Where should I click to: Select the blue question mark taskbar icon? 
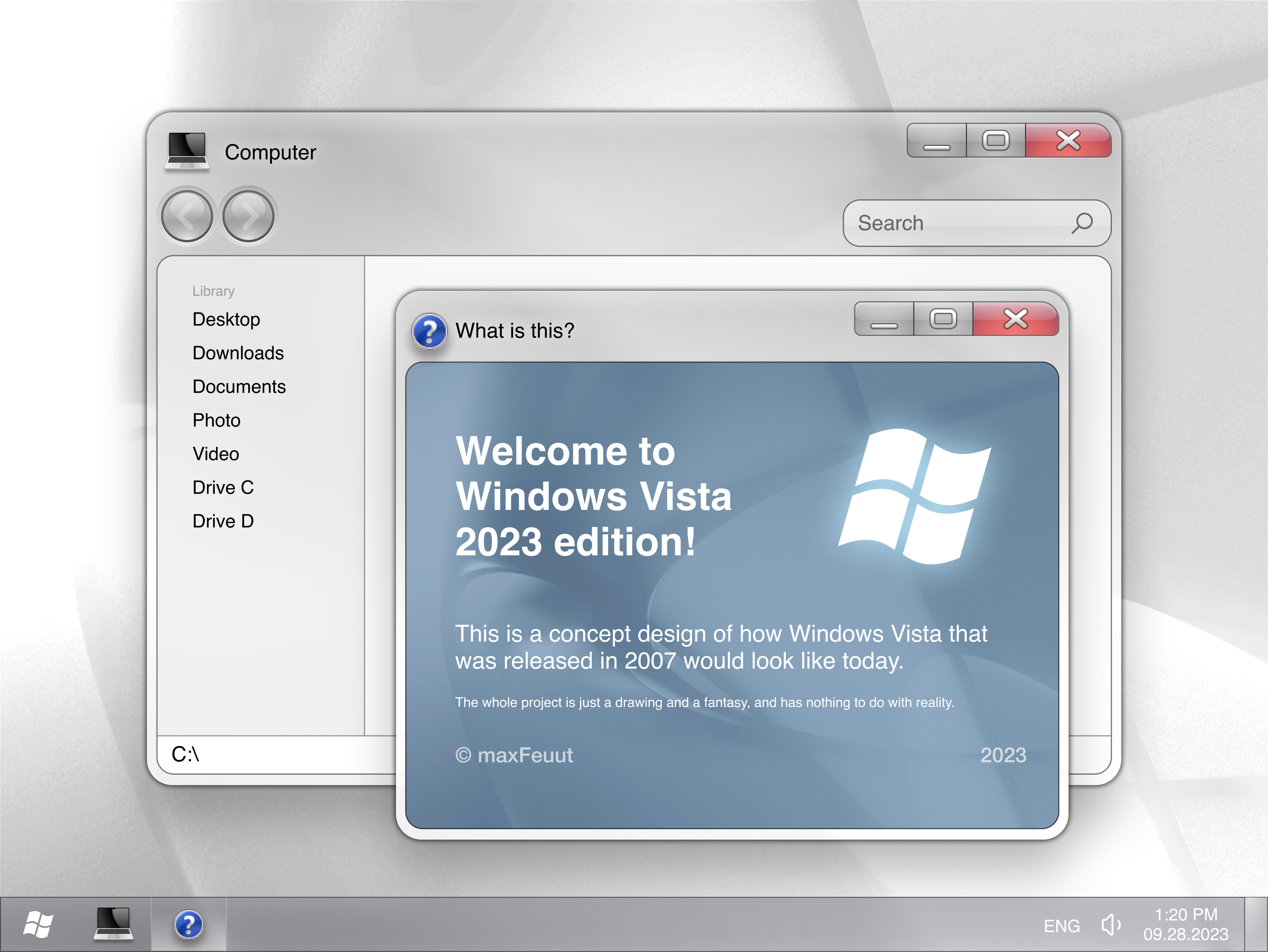pyautogui.click(x=189, y=925)
